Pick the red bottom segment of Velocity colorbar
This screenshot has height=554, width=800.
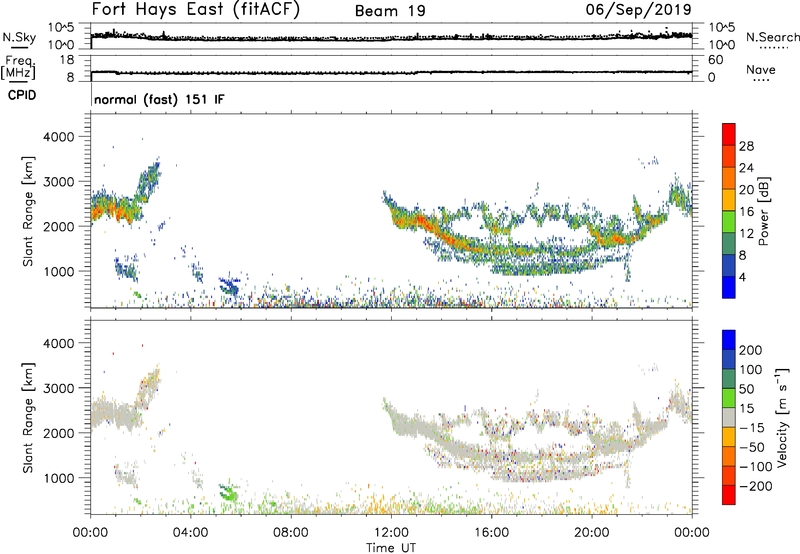tap(729, 495)
